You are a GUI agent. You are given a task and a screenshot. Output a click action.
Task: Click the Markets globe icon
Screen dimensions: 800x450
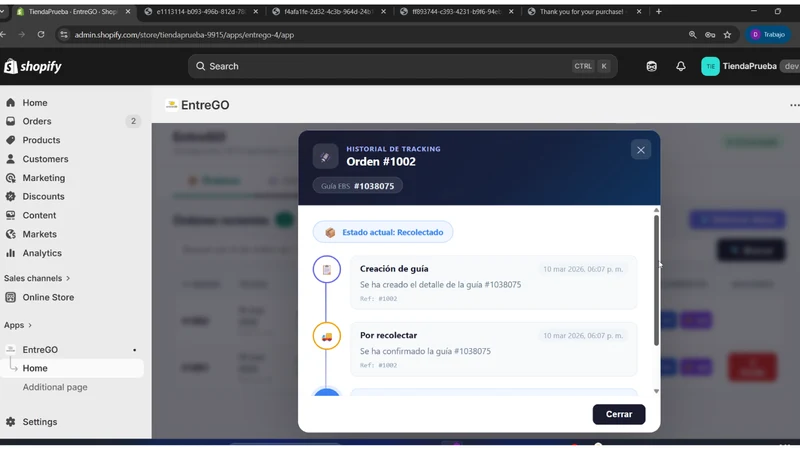click(11, 234)
